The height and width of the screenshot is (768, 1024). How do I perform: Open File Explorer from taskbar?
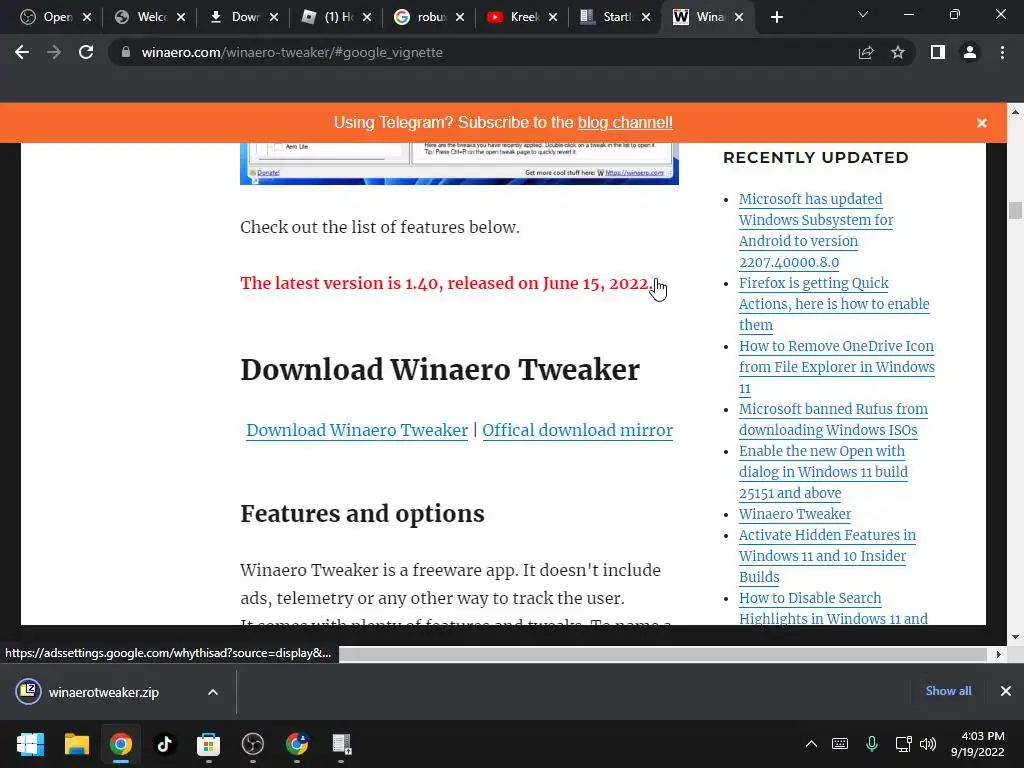tap(76, 744)
